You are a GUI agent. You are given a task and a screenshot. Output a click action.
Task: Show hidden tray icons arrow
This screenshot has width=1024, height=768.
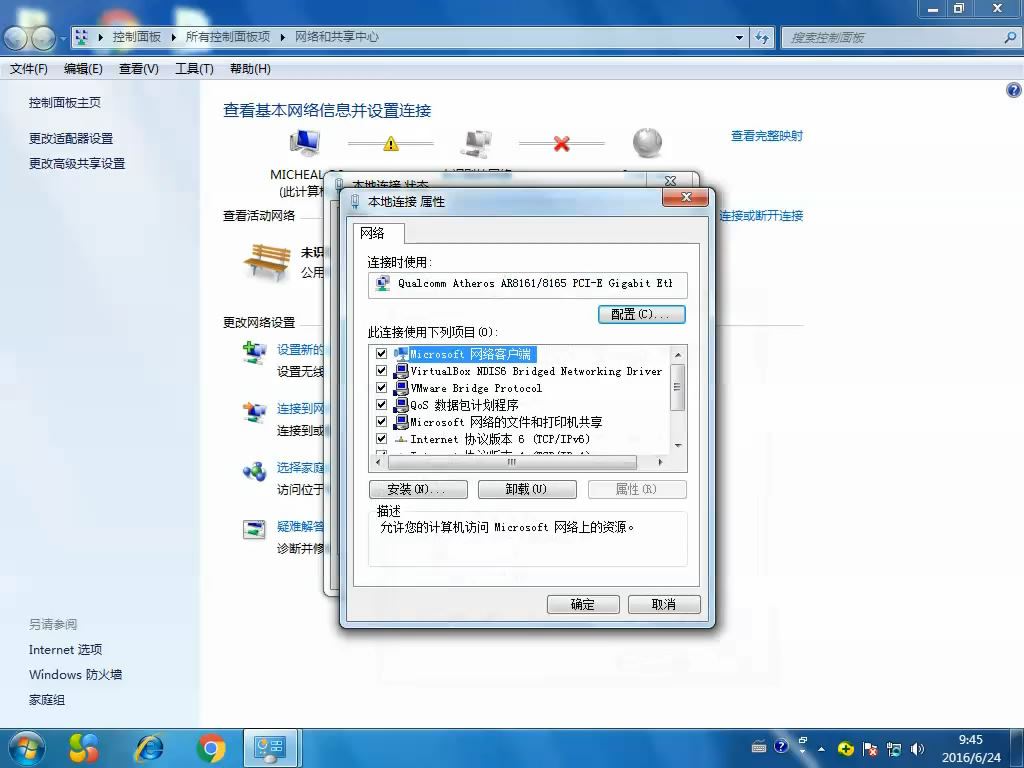821,748
